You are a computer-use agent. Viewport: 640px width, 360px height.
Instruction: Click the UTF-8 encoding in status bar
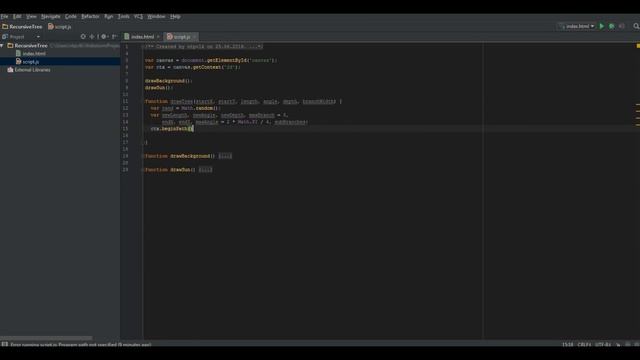click(602, 345)
